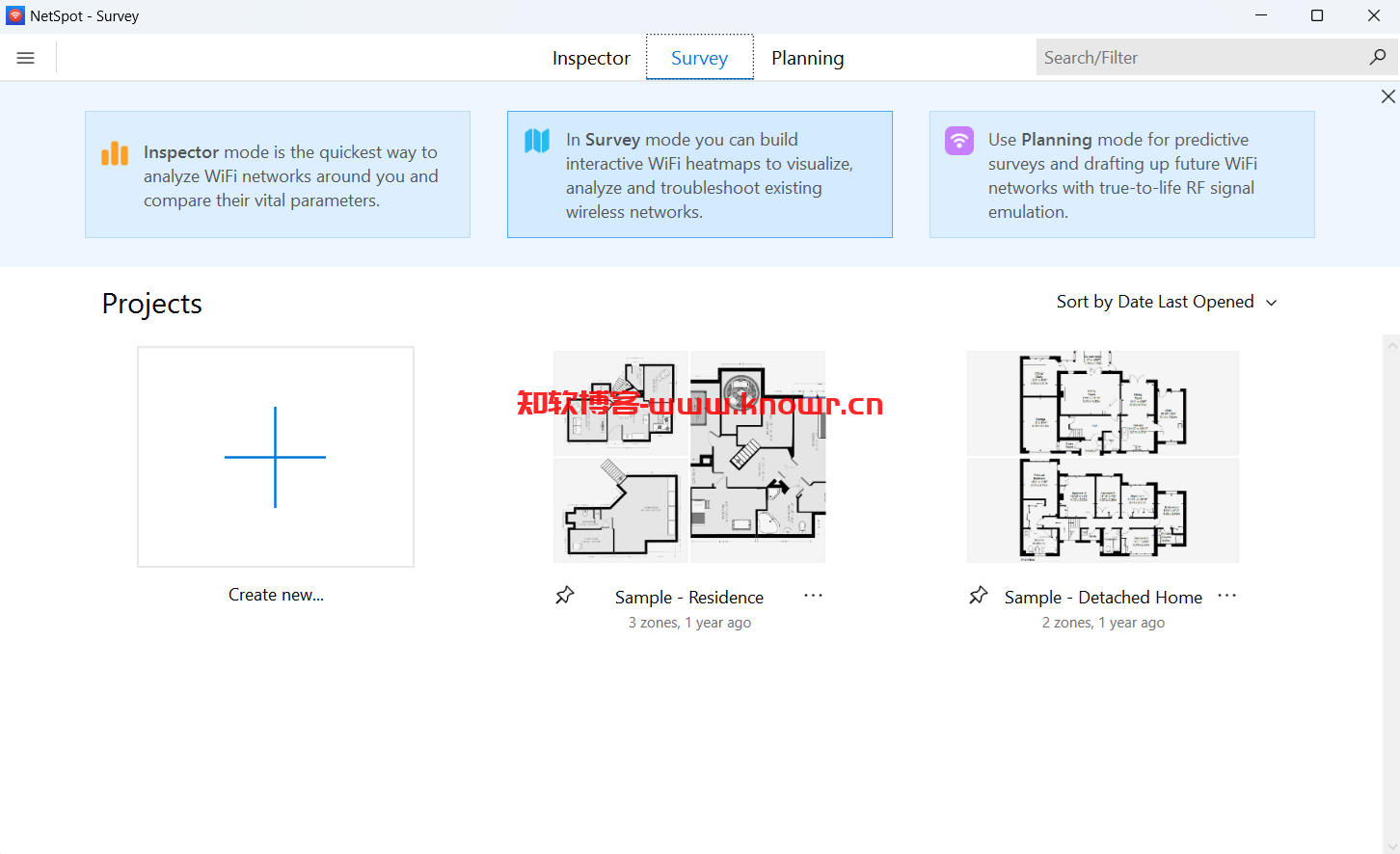1400x854 pixels.
Task: Select the Survey tab
Action: coord(700,58)
